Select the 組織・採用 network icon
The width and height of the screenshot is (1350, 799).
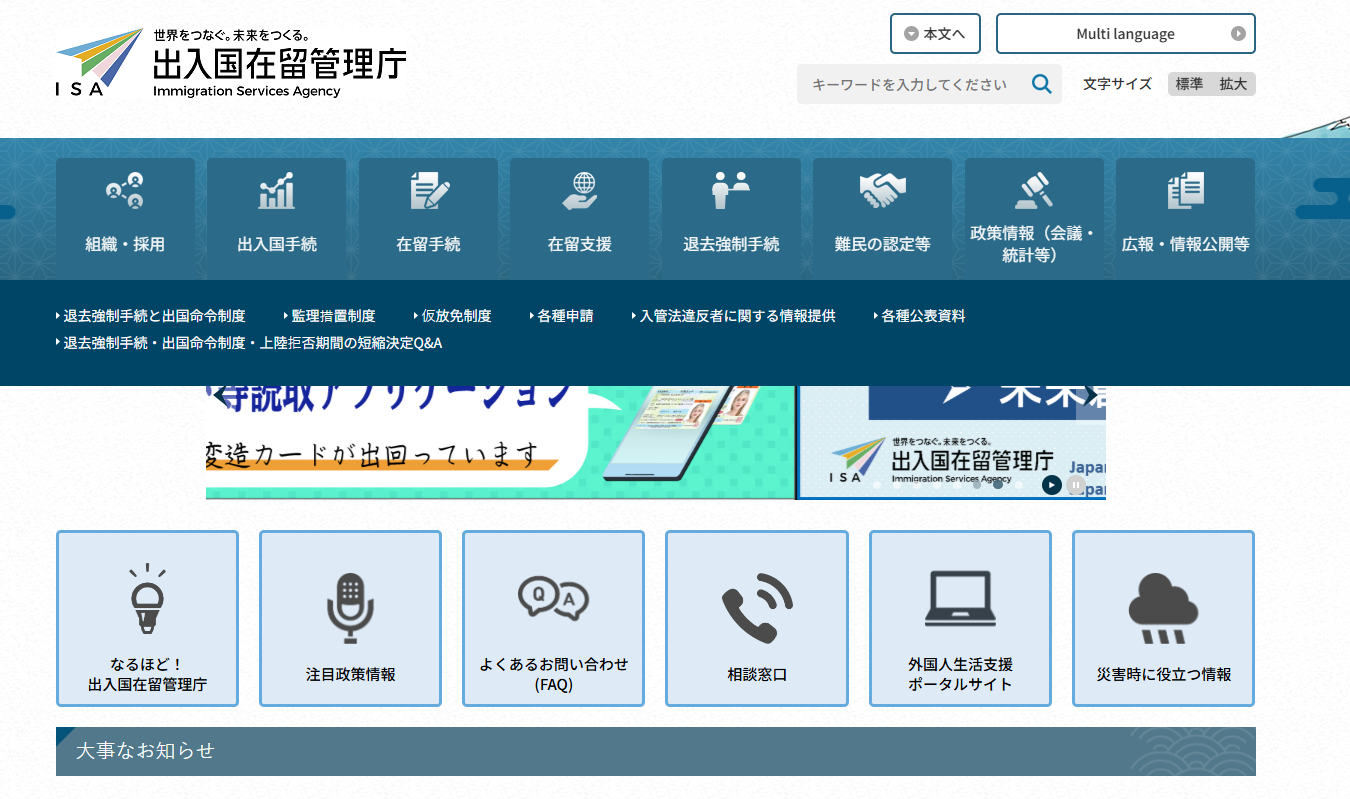(124, 192)
